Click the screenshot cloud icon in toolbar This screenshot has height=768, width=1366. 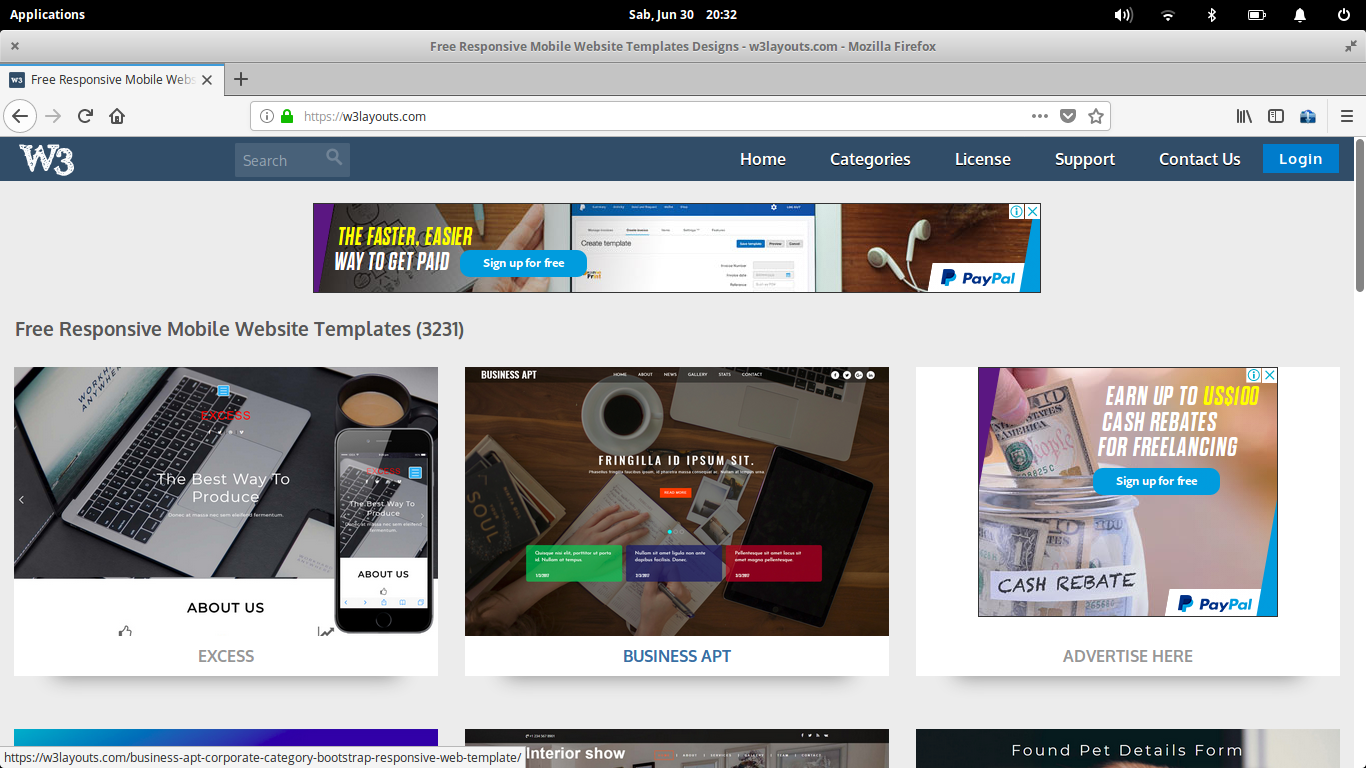(1308, 116)
